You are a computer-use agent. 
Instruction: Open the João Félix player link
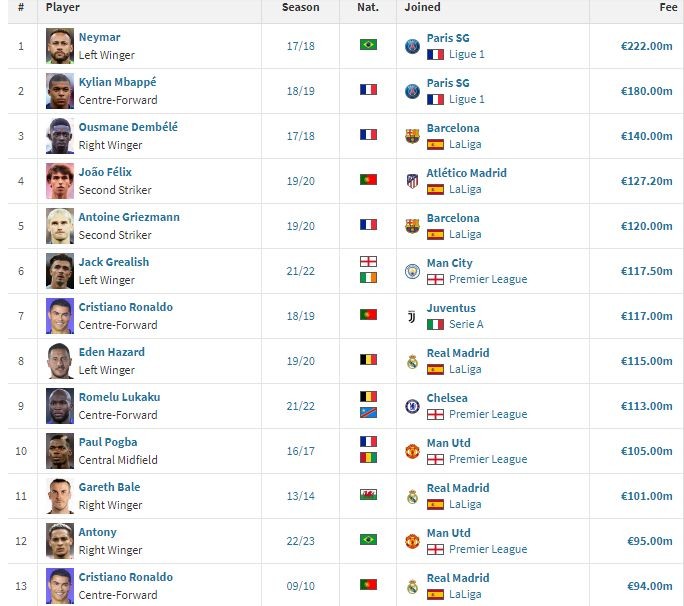(x=105, y=172)
